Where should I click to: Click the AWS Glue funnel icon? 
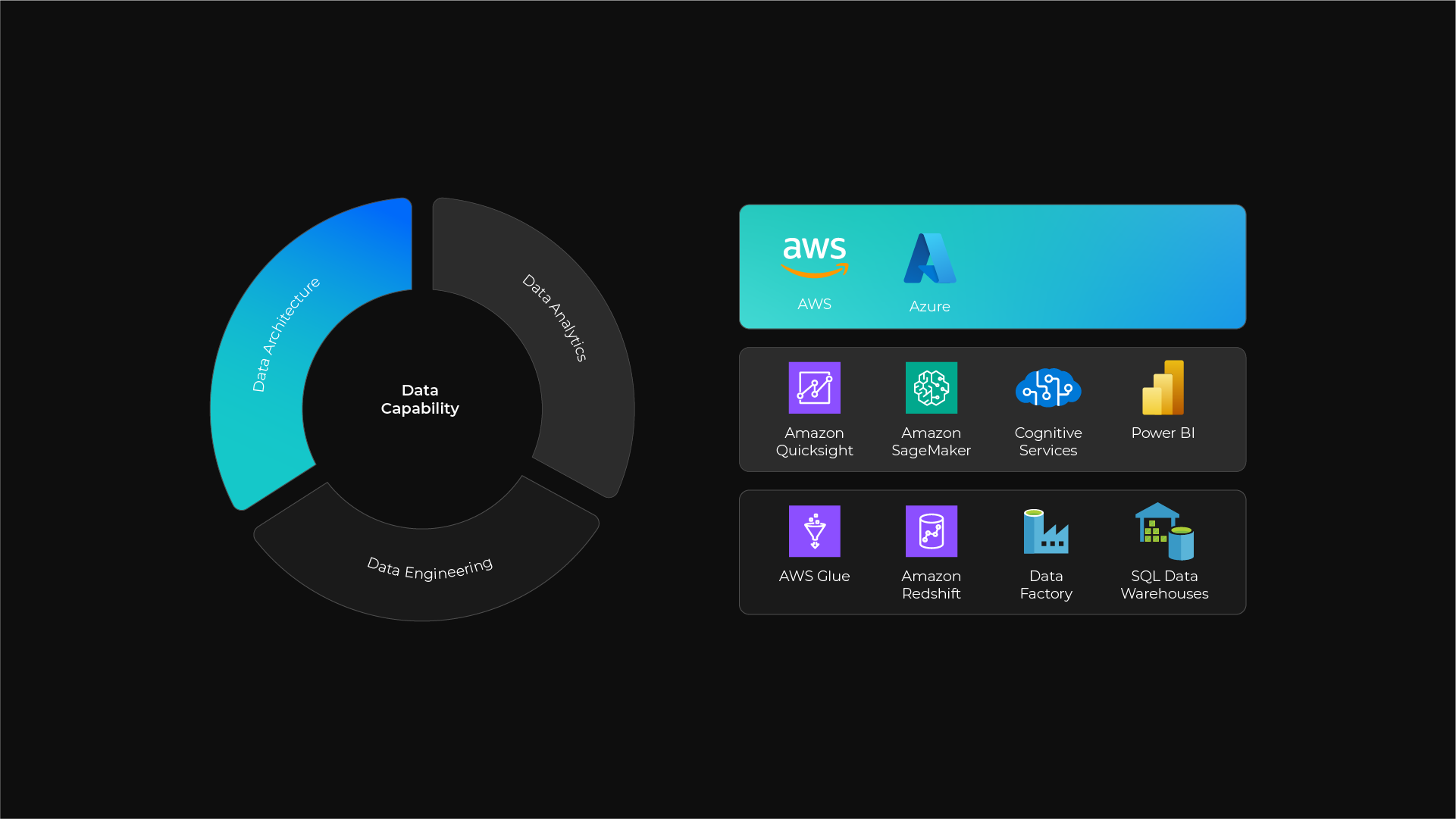pyautogui.click(x=814, y=531)
